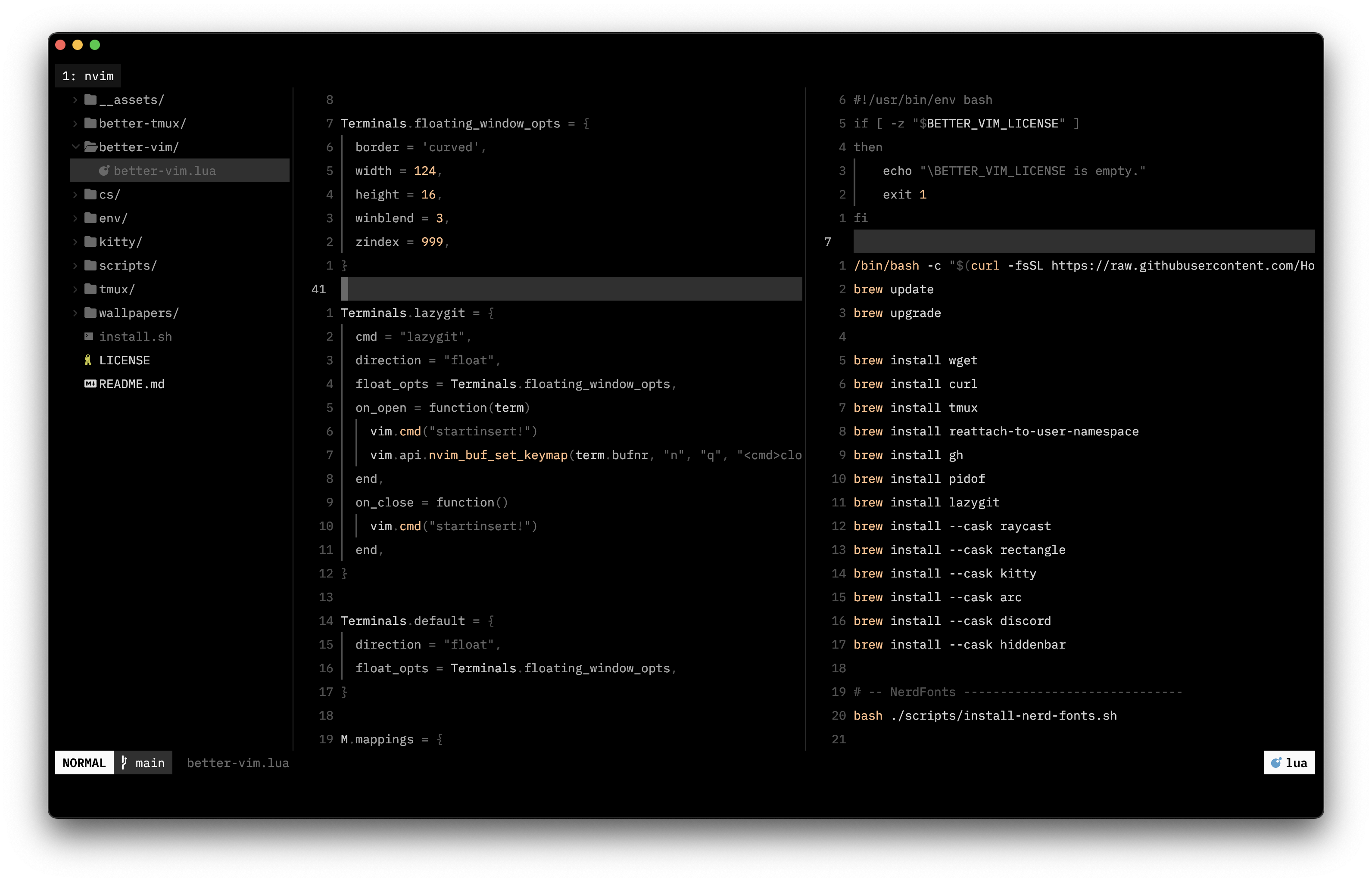Select the '1: nvim' tab
This screenshot has width=1372, height=882.
87,76
